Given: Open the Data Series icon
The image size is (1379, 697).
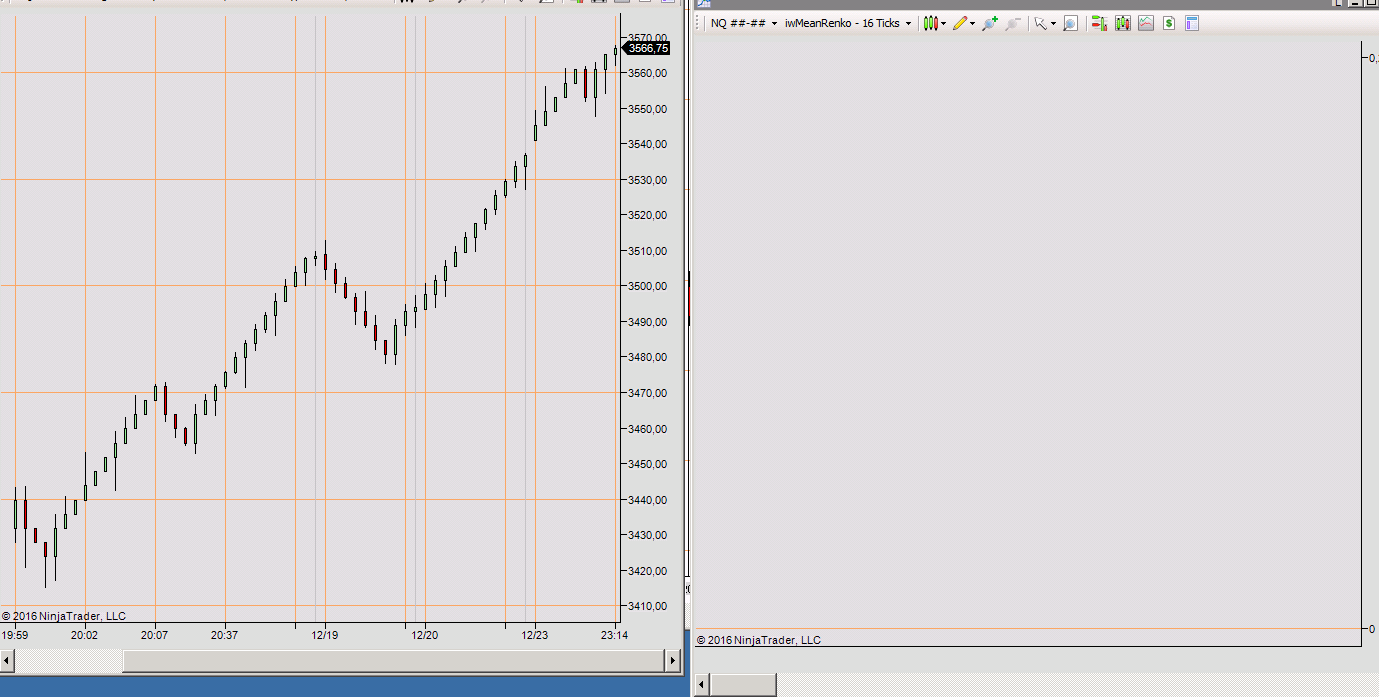Looking at the screenshot, I should pyautogui.click(x=1122, y=23).
